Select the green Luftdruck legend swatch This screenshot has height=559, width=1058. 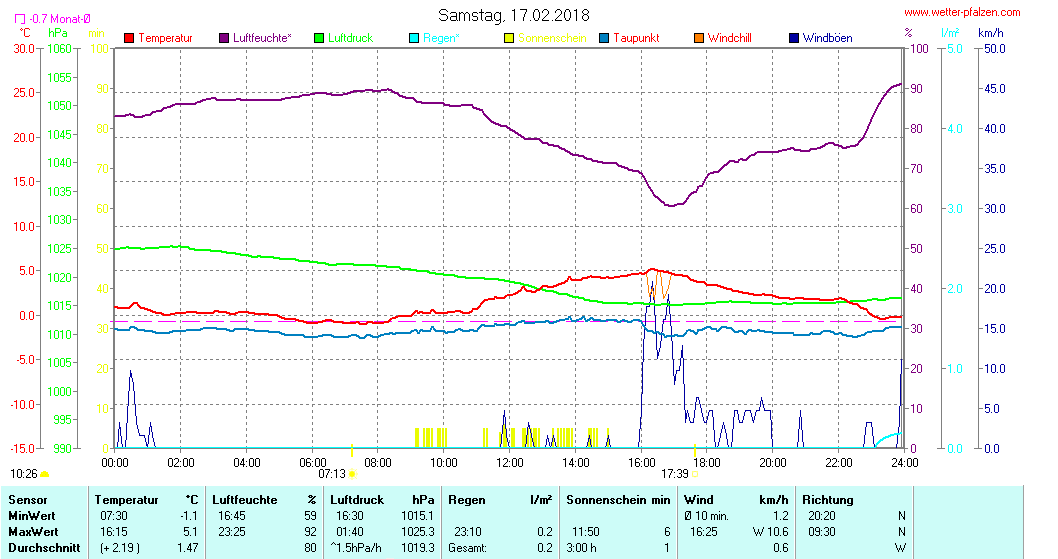[x=319, y=38]
